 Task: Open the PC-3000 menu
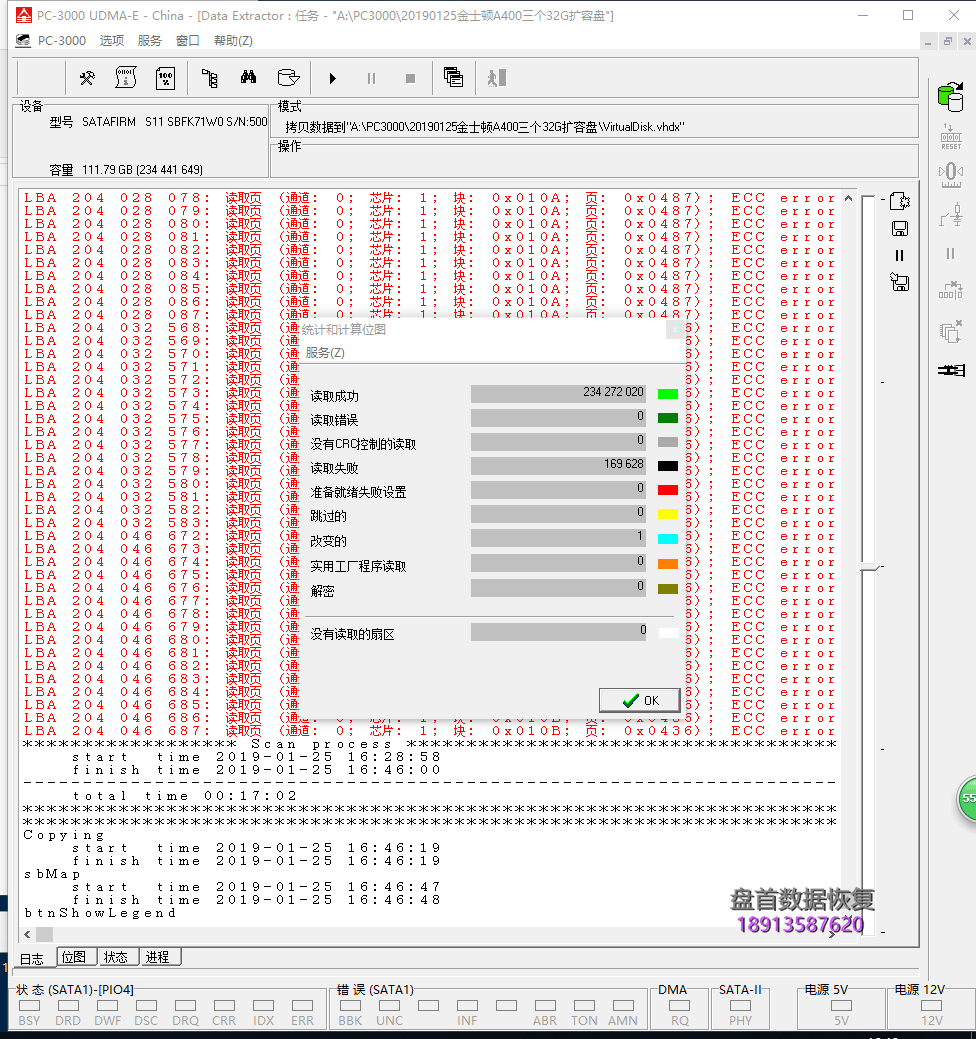click(62, 41)
